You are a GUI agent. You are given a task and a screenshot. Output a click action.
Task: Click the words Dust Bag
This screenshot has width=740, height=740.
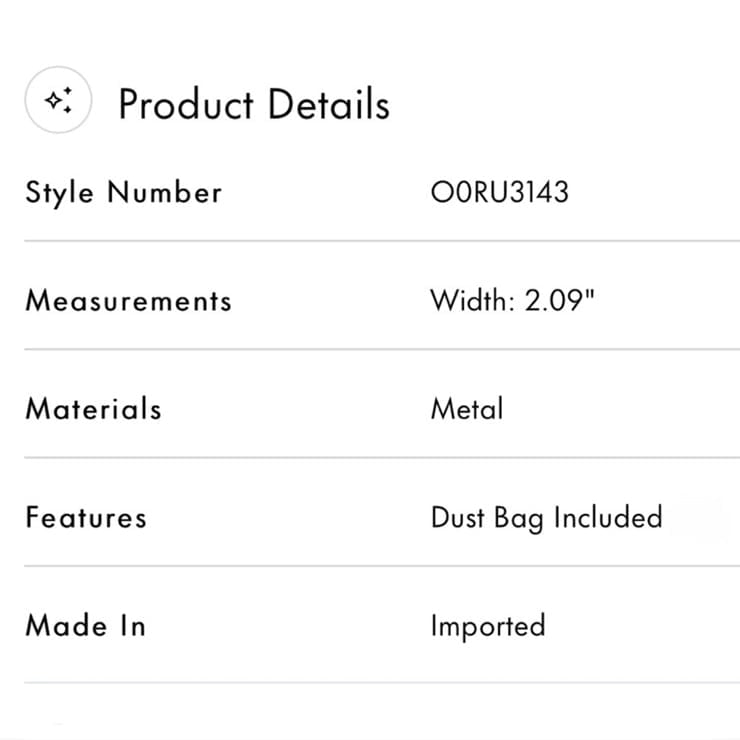coord(487,519)
